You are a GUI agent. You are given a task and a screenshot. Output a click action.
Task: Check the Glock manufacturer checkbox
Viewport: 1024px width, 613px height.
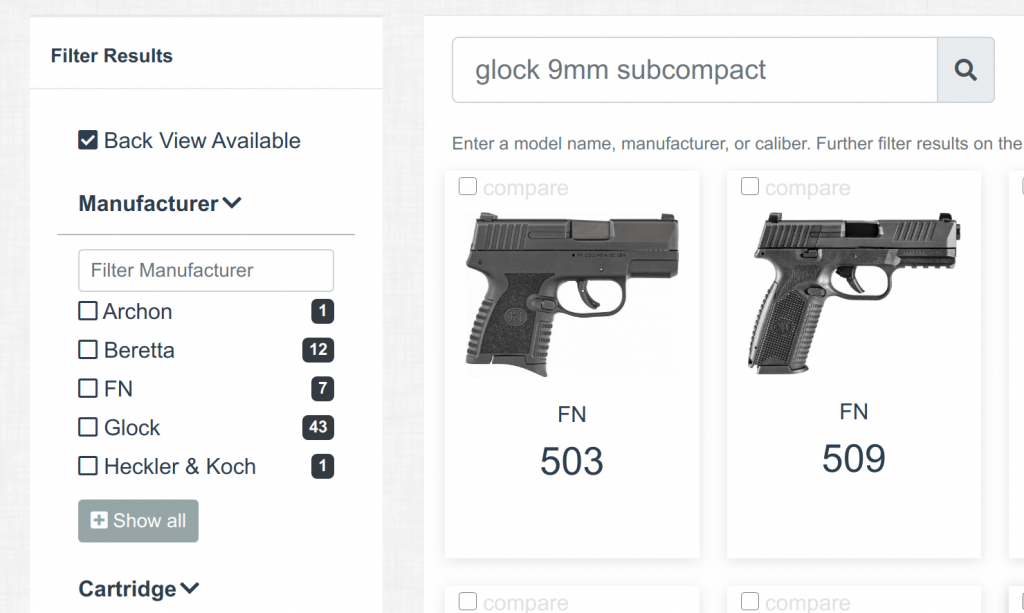(88, 428)
